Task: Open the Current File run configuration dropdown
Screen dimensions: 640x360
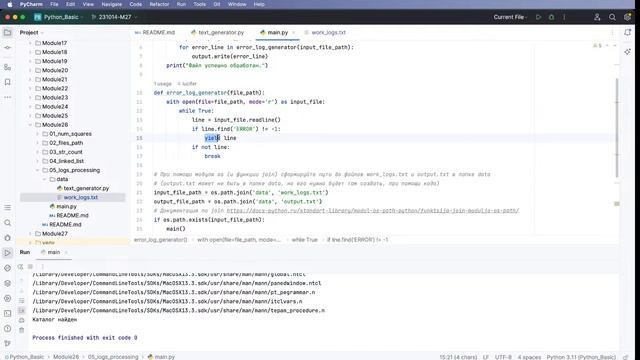Action: coord(510,17)
